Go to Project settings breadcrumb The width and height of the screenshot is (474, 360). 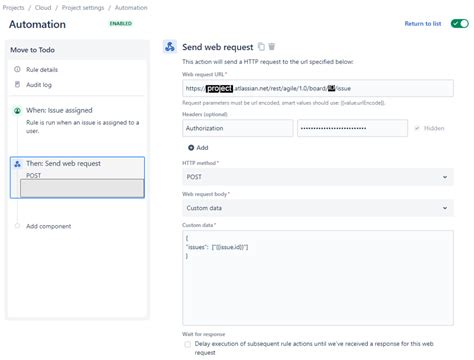83,8
